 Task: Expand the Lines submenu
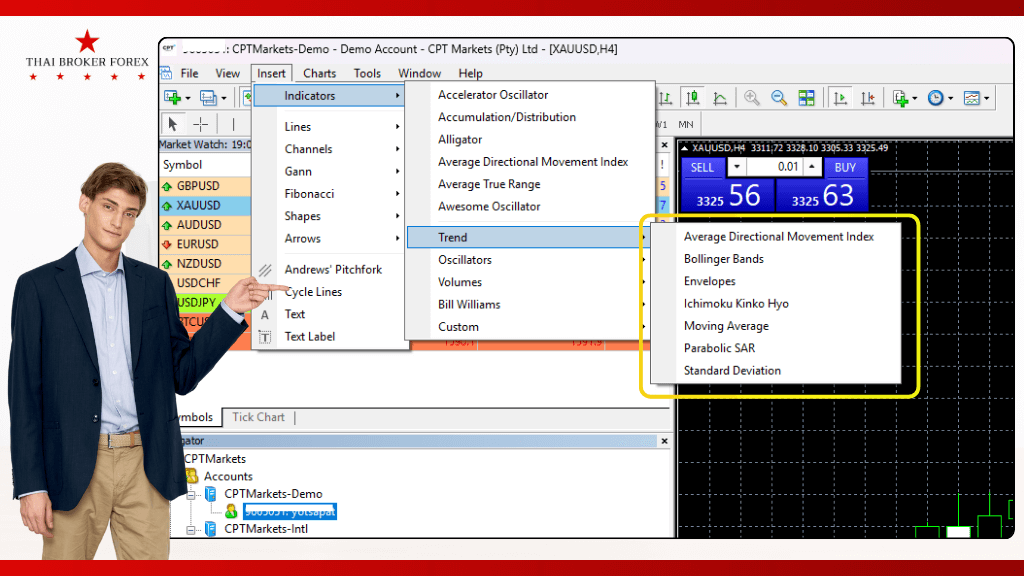(328, 127)
